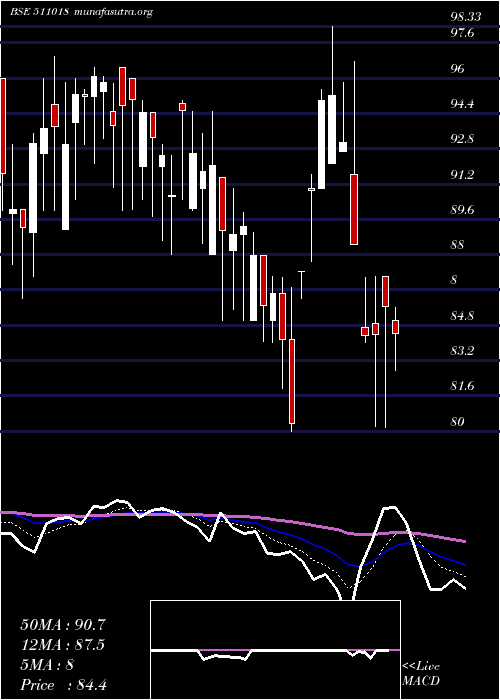Screen dimensions: 500x700
Task: Click the 'Price : 84.4' readout
Action: [63, 685]
